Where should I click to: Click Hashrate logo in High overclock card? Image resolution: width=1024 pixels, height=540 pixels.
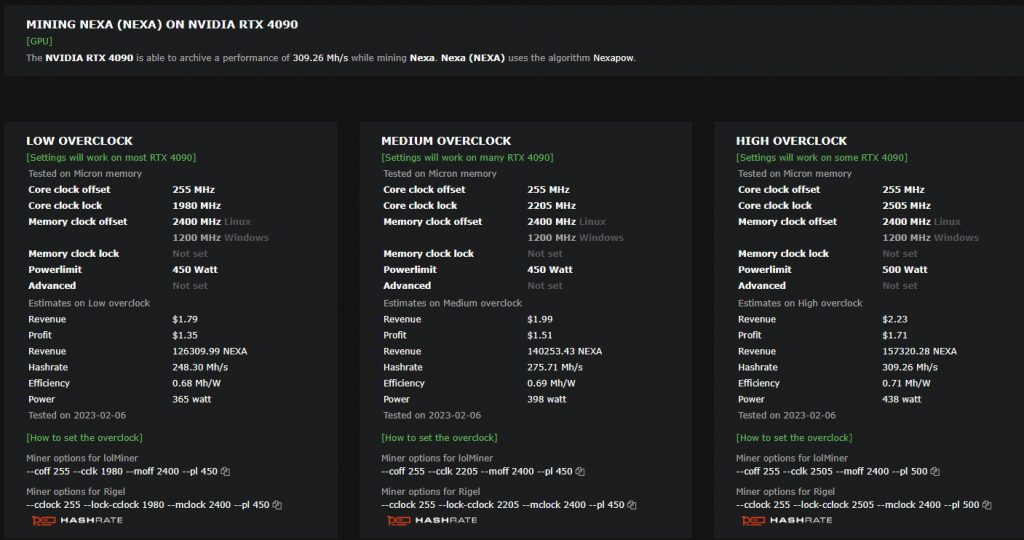(786, 520)
